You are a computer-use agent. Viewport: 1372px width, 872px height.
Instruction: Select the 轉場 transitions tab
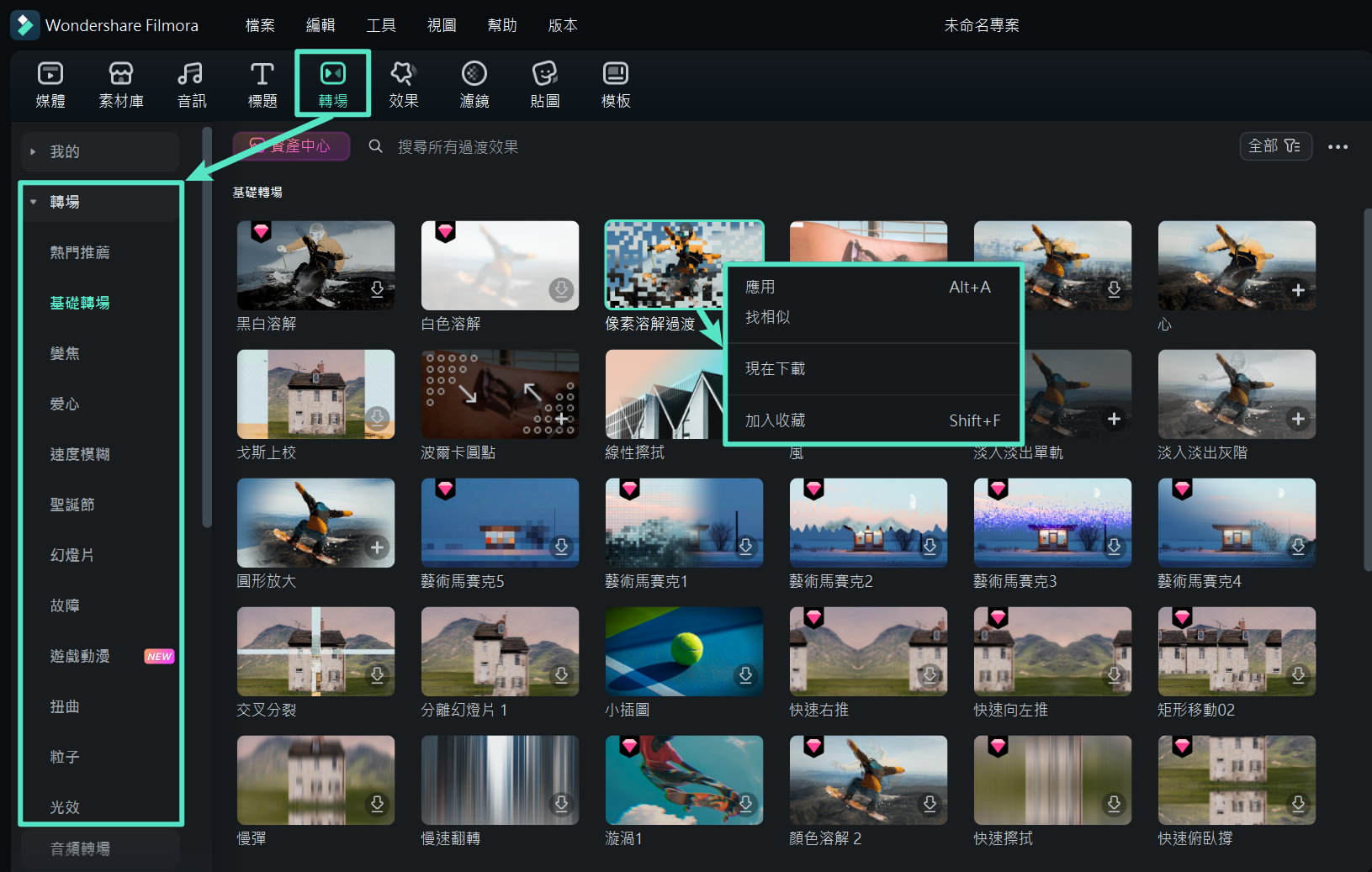[x=333, y=85]
